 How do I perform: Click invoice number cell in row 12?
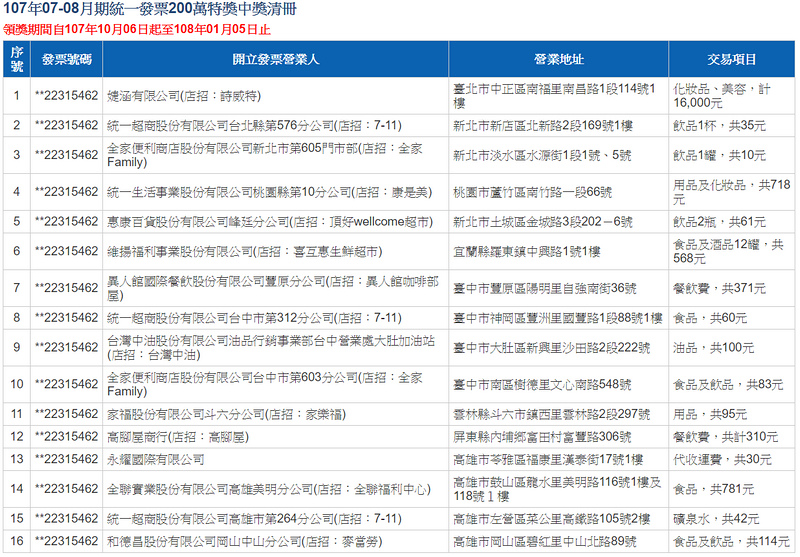tap(66, 437)
